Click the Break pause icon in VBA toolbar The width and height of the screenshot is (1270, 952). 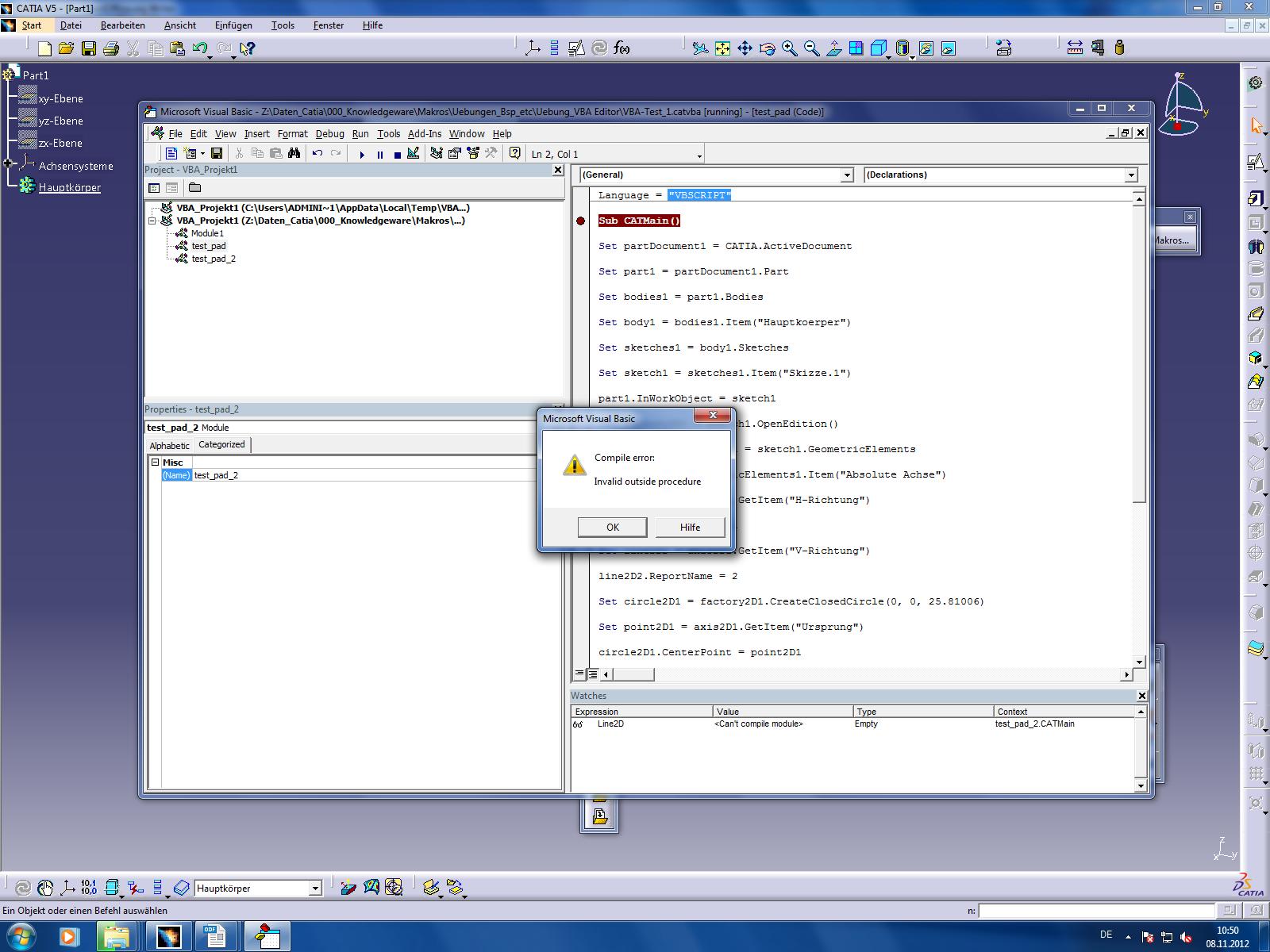(379, 154)
